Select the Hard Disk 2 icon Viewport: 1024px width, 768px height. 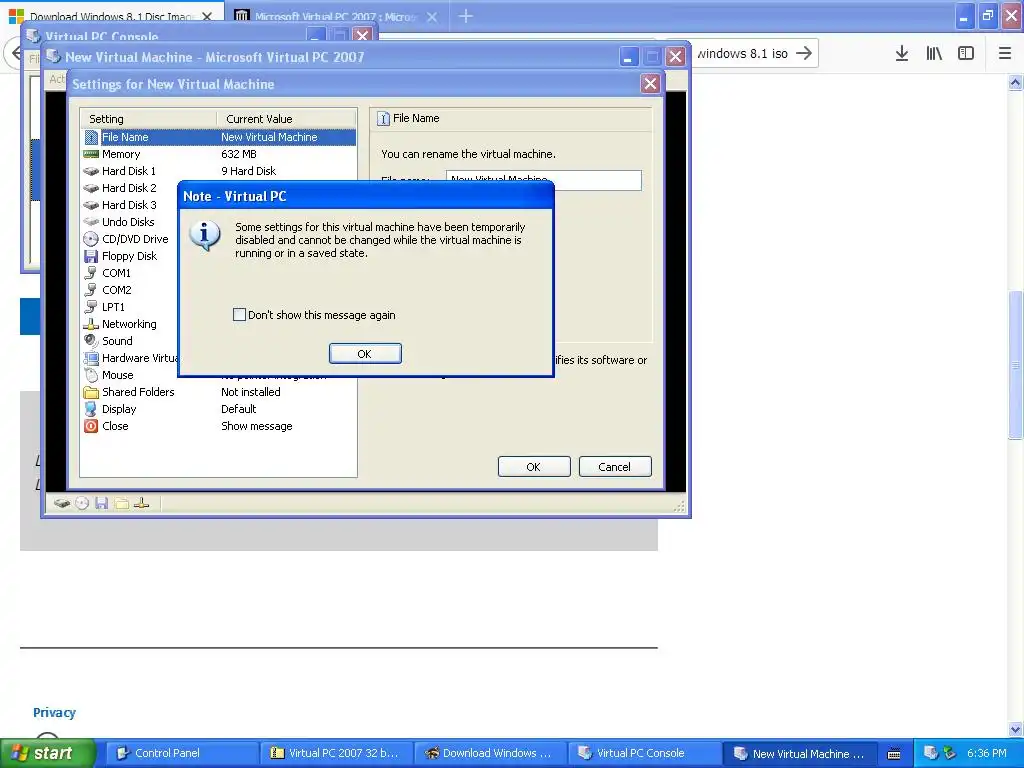point(91,188)
